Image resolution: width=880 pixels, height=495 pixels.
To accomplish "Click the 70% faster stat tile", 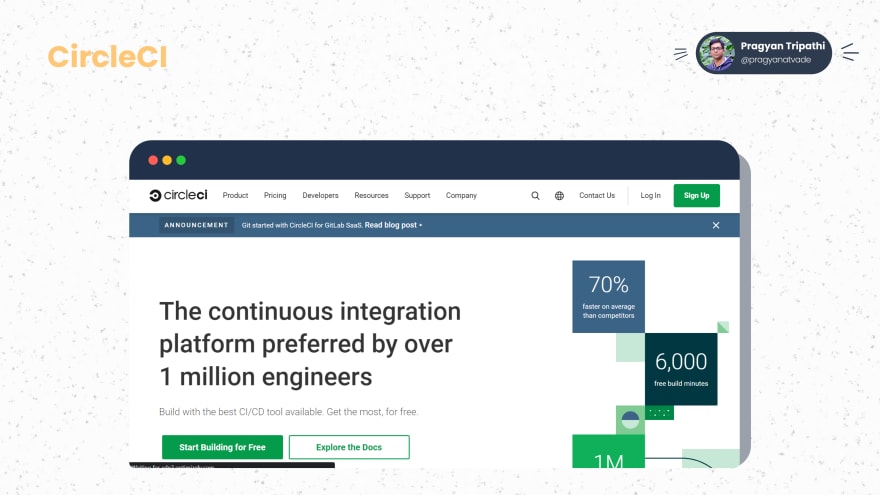I will click(608, 296).
